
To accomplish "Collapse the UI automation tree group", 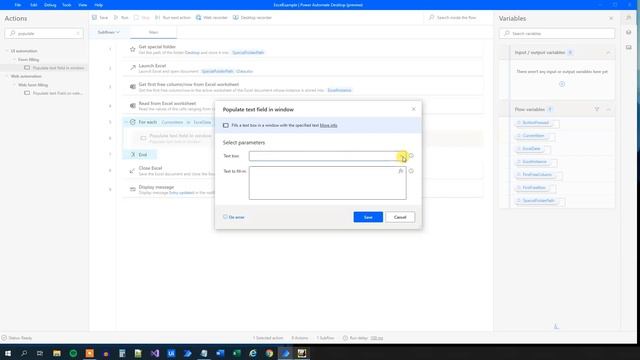I will click(7, 51).
